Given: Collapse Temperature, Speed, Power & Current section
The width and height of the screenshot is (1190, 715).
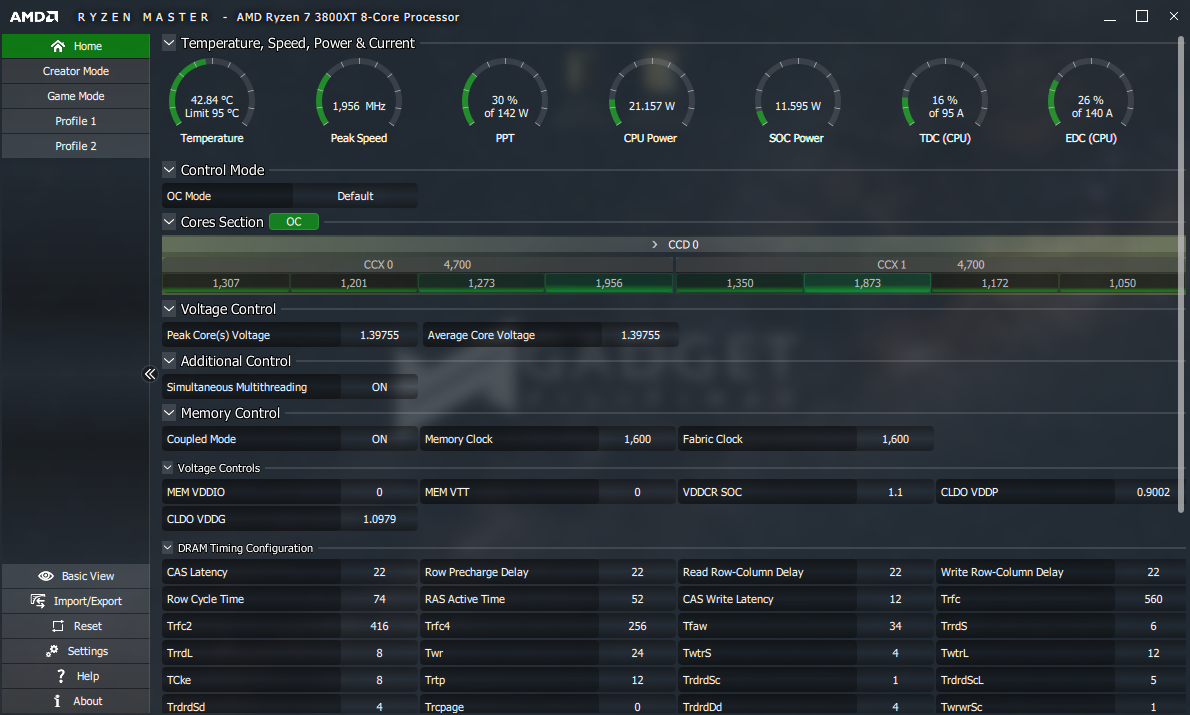Looking at the screenshot, I should pos(169,43).
